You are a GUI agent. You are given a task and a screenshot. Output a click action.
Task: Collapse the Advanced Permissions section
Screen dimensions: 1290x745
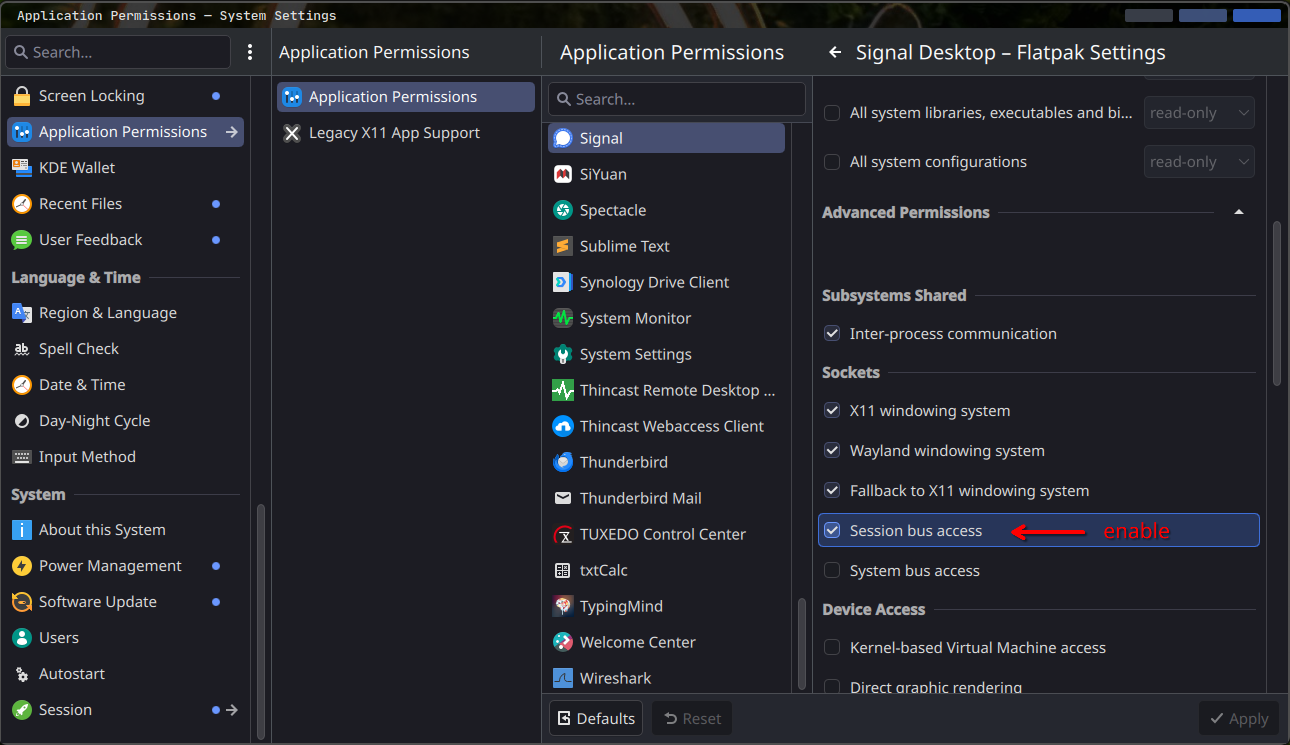1239,212
